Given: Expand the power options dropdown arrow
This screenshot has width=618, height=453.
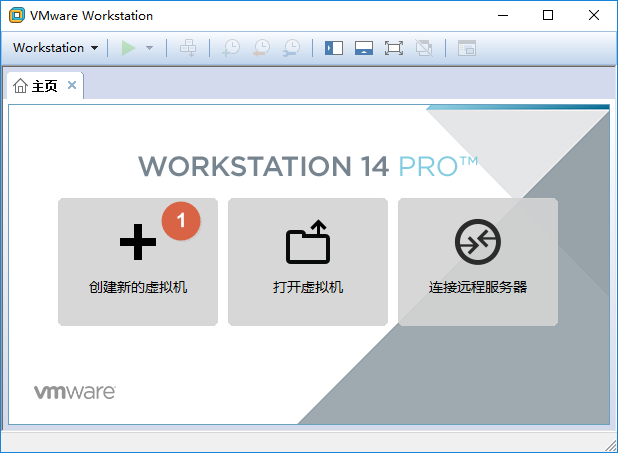Looking at the screenshot, I should click(149, 48).
